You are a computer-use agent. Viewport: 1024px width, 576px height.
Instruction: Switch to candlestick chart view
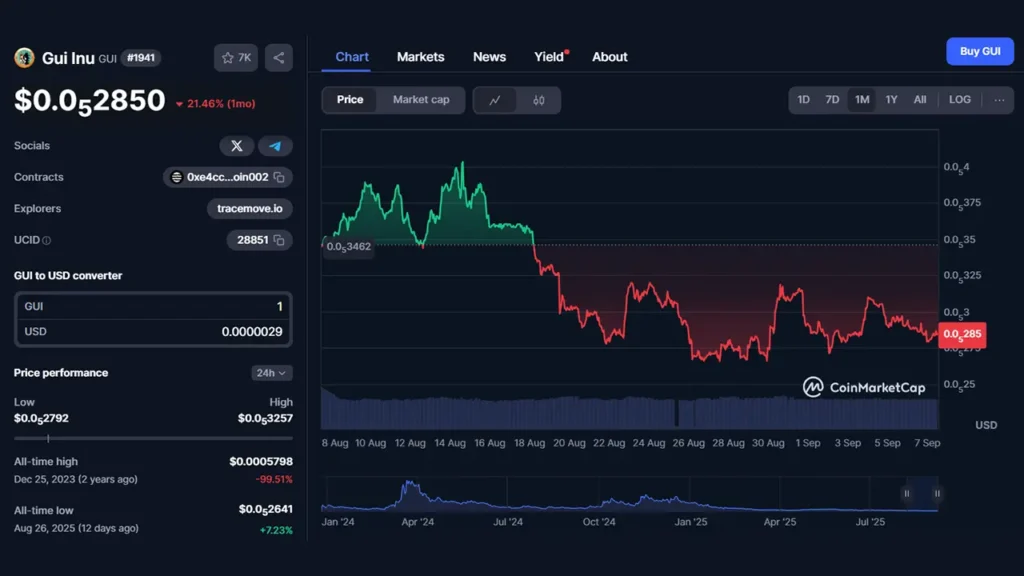point(538,100)
